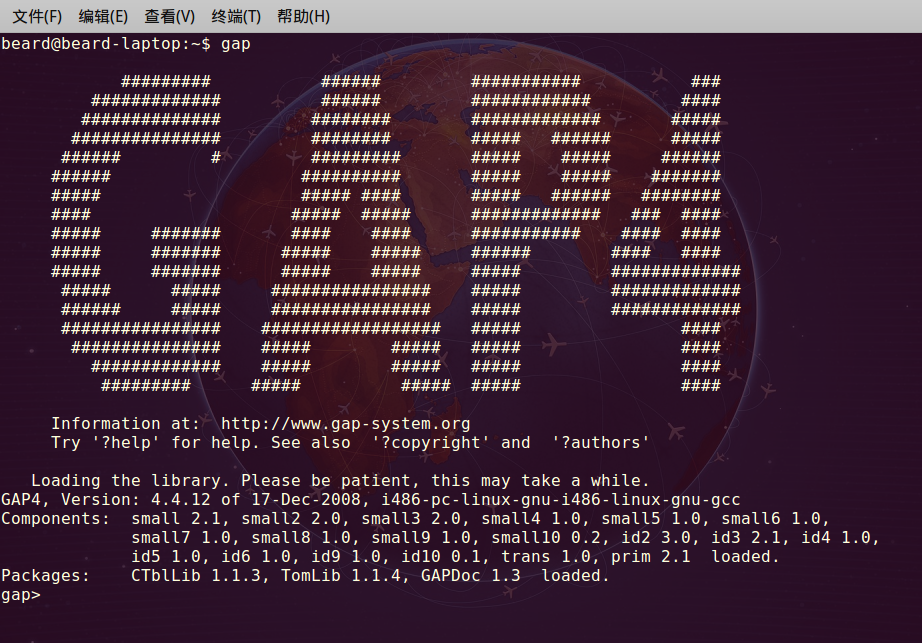Screen dimensions: 922x643
Task: Open the 编辑(E) menu
Action: (x=103, y=16)
